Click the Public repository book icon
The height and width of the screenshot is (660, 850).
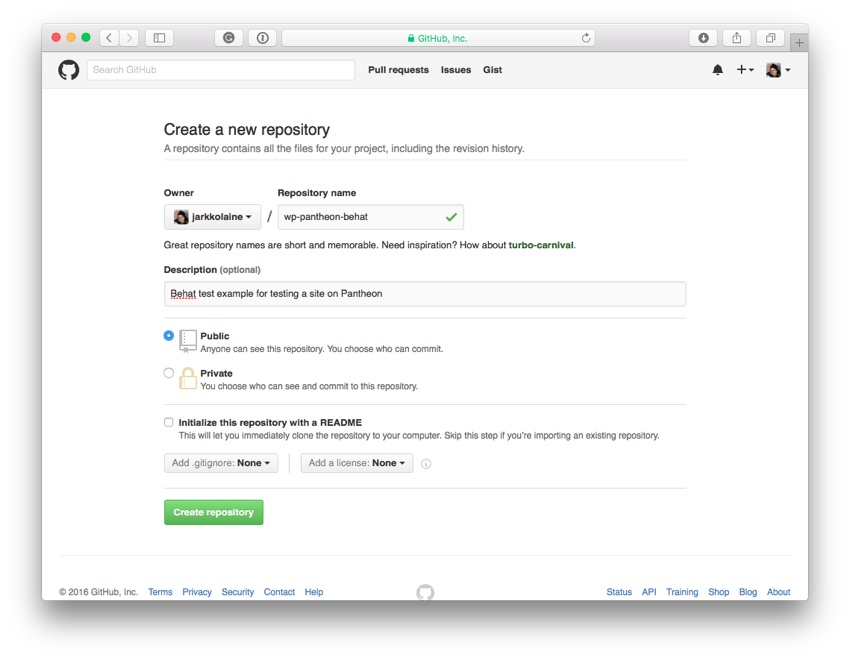[x=188, y=341]
